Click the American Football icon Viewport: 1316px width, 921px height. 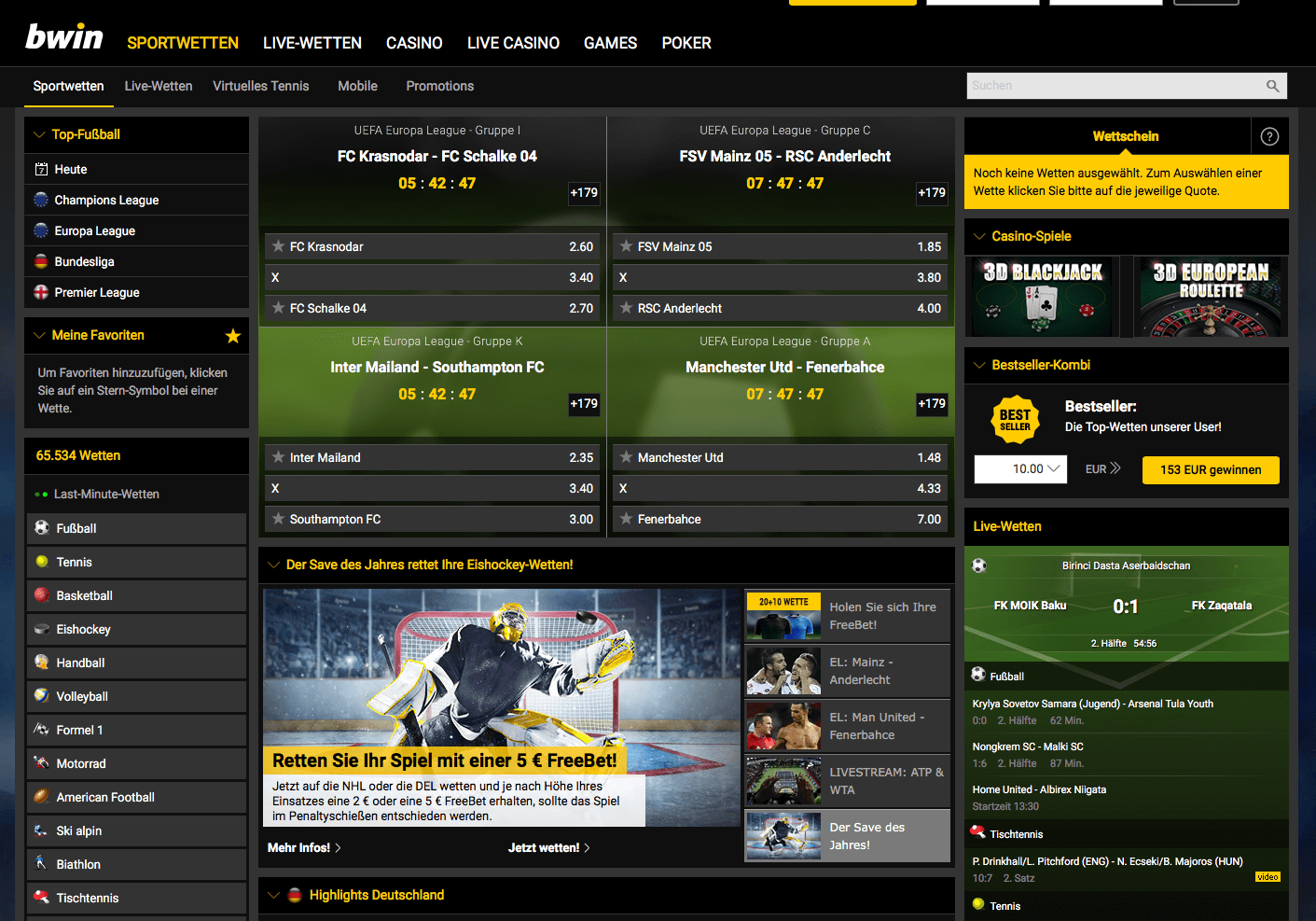[x=42, y=796]
